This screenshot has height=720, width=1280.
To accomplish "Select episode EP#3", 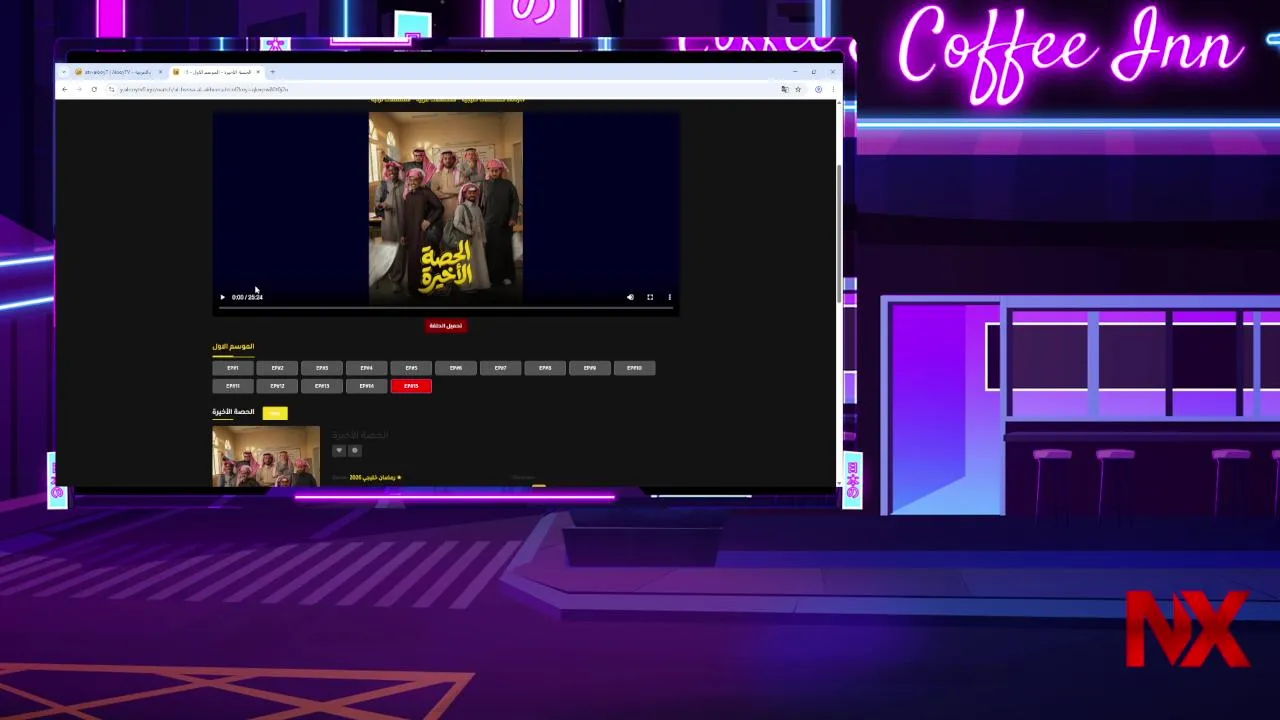I will tap(322, 368).
